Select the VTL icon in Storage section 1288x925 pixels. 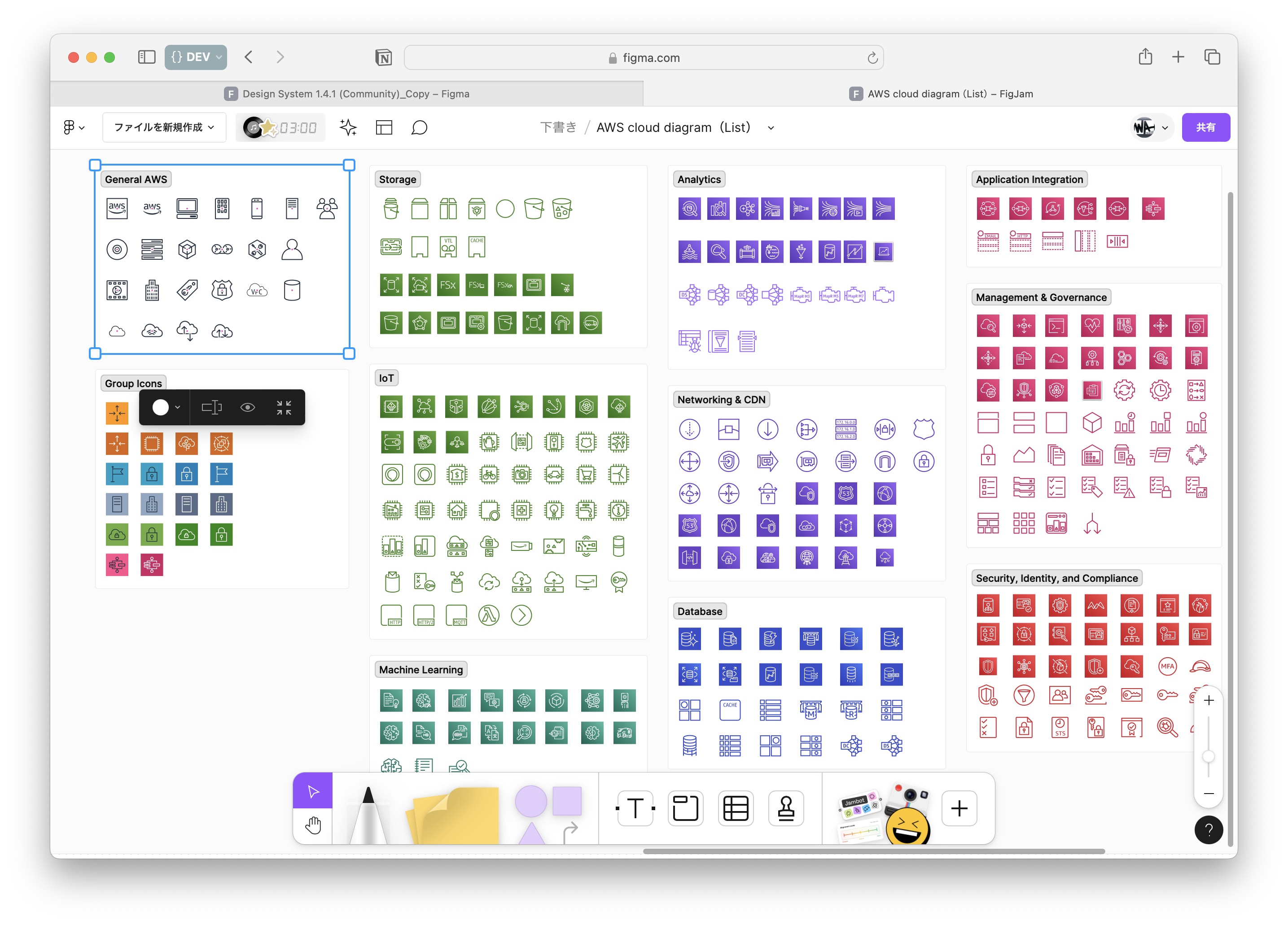pyautogui.click(x=448, y=246)
